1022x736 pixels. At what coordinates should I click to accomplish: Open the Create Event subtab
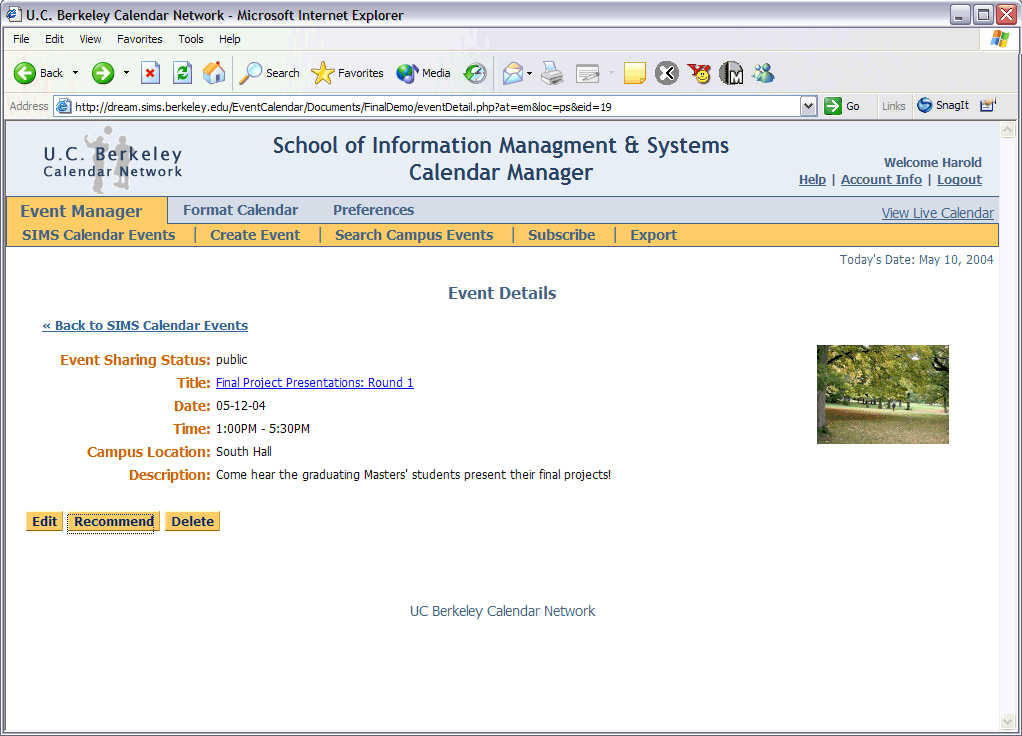[x=255, y=235]
